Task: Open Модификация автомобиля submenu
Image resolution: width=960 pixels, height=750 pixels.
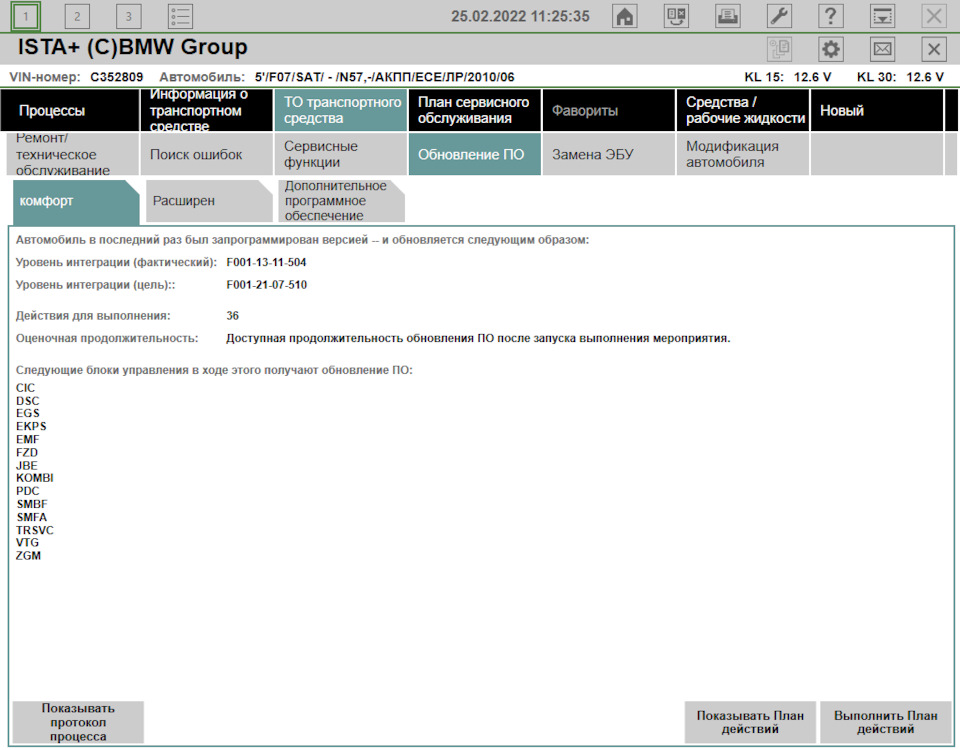Action: click(x=743, y=154)
